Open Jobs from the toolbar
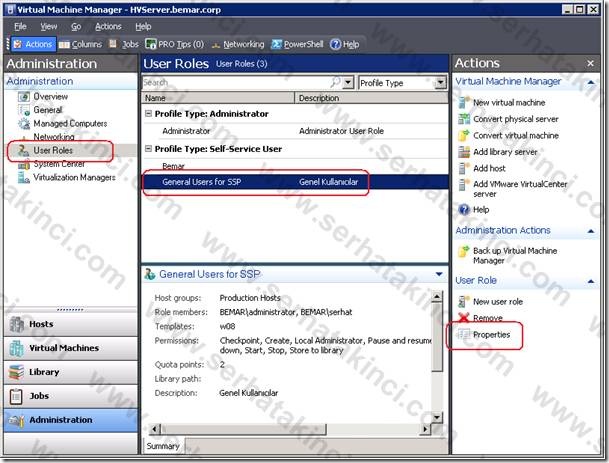This screenshot has width=609, height=463. [124, 44]
